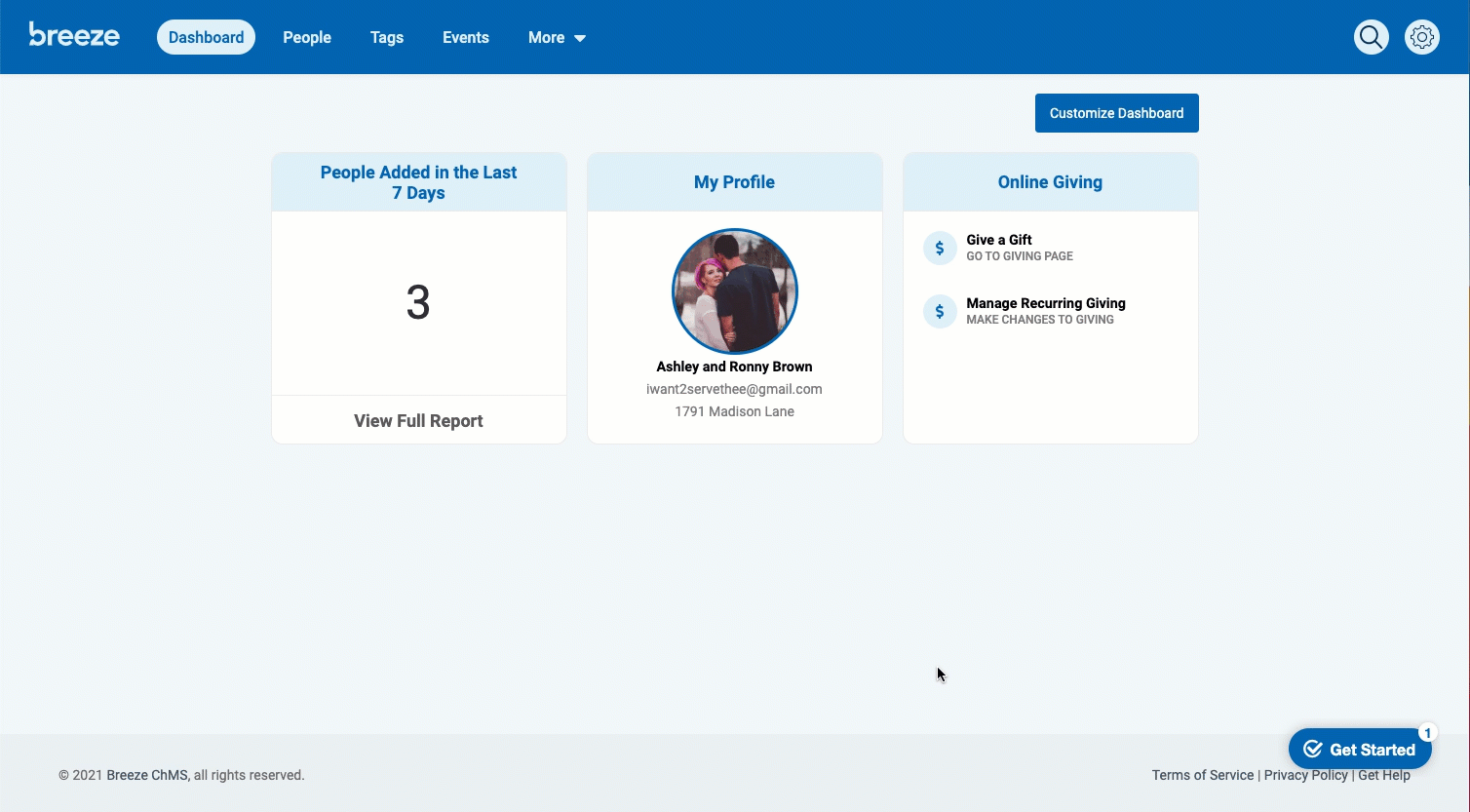Click View Full Report
1470x812 pixels.
point(418,420)
